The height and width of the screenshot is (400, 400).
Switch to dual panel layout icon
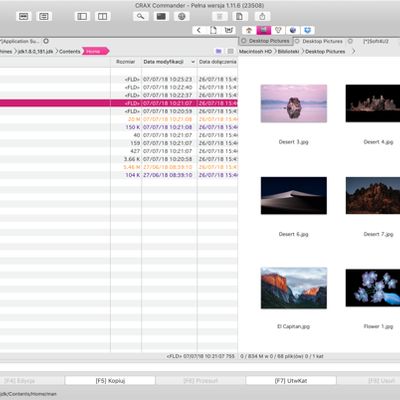(x=102, y=16)
